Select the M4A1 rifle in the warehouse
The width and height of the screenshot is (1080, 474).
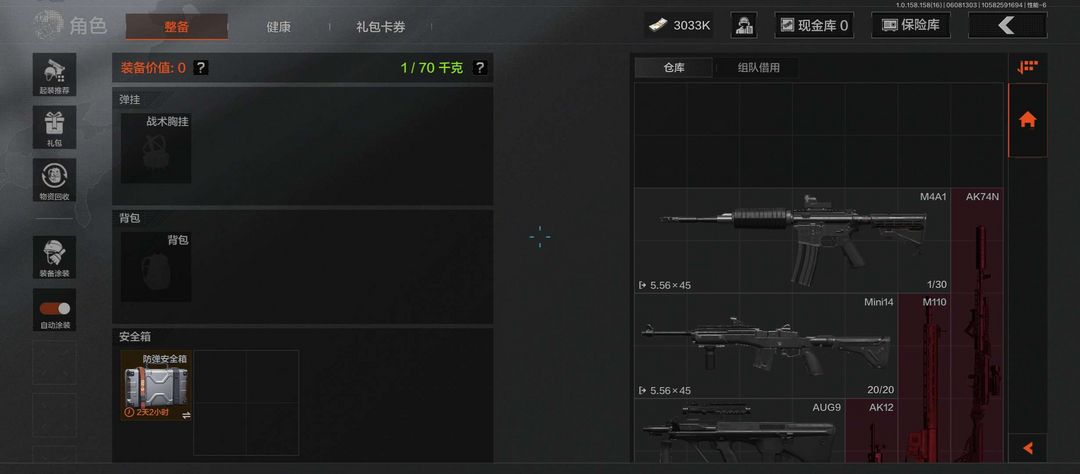click(792, 240)
